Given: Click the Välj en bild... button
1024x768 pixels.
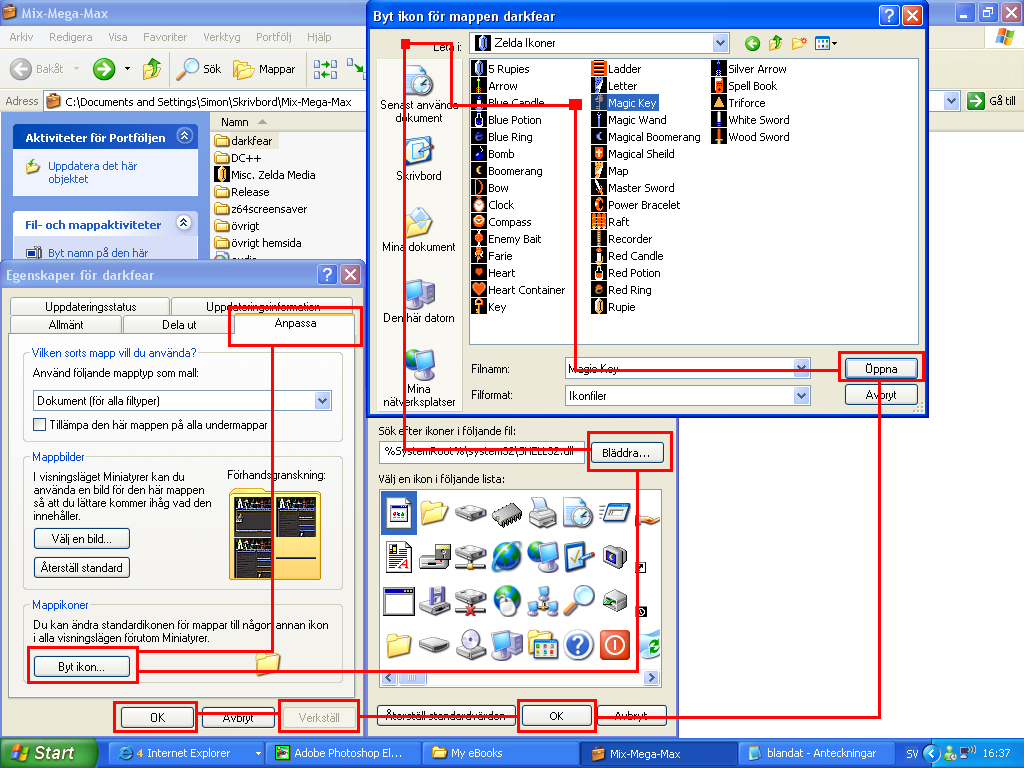Looking at the screenshot, I should point(82,539).
